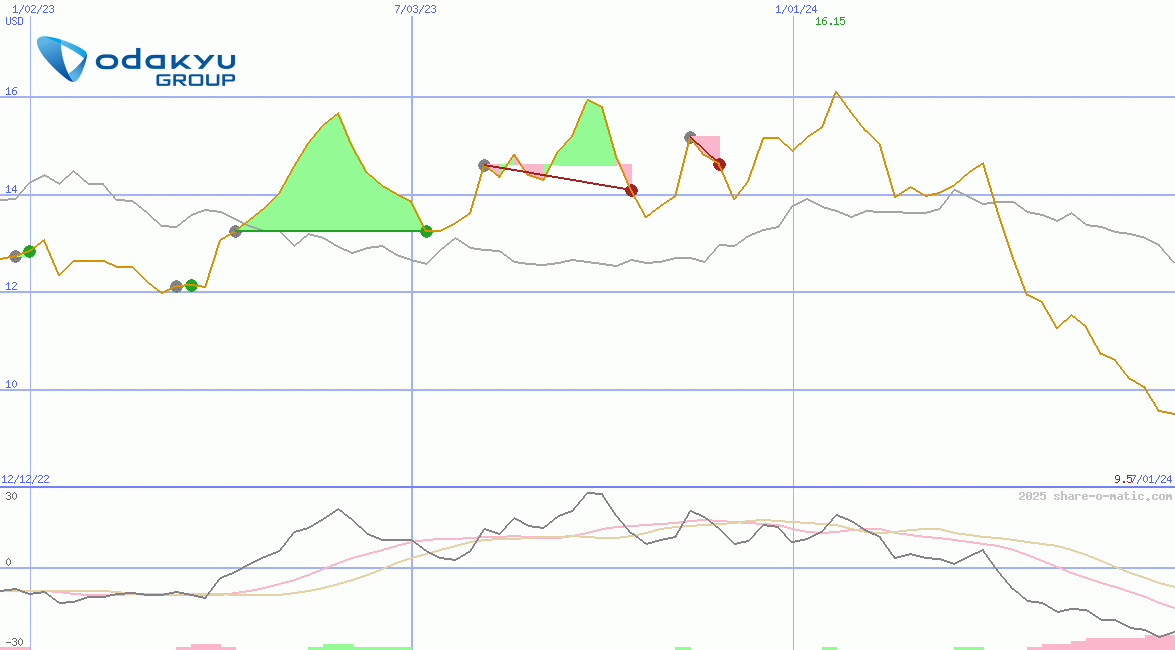Image resolution: width=1175 pixels, height=650 pixels.
Task: Click green marker ending the large green area
Action: pos(426,231)
